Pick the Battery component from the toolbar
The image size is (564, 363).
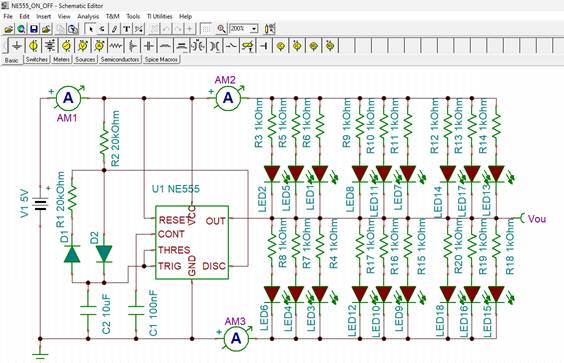point(50,46)
